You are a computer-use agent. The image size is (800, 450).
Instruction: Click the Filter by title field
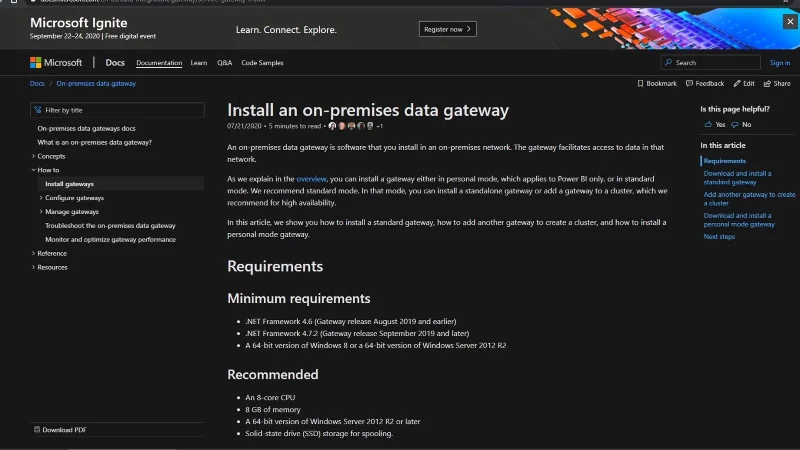pyautogui.click(x=117, y=110)
